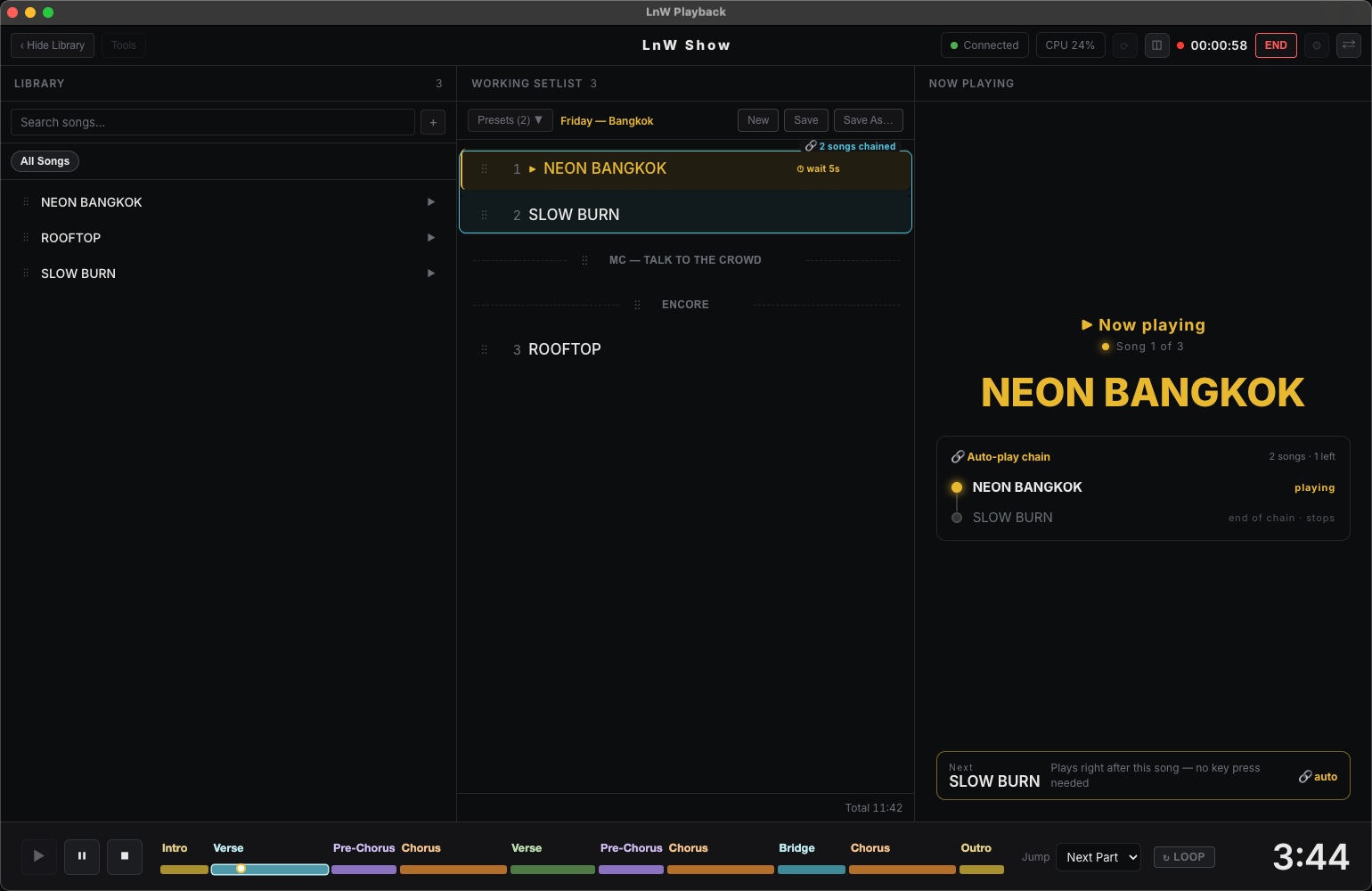Click the dimmed refresh icon in the header

[x=1124, y=45]
